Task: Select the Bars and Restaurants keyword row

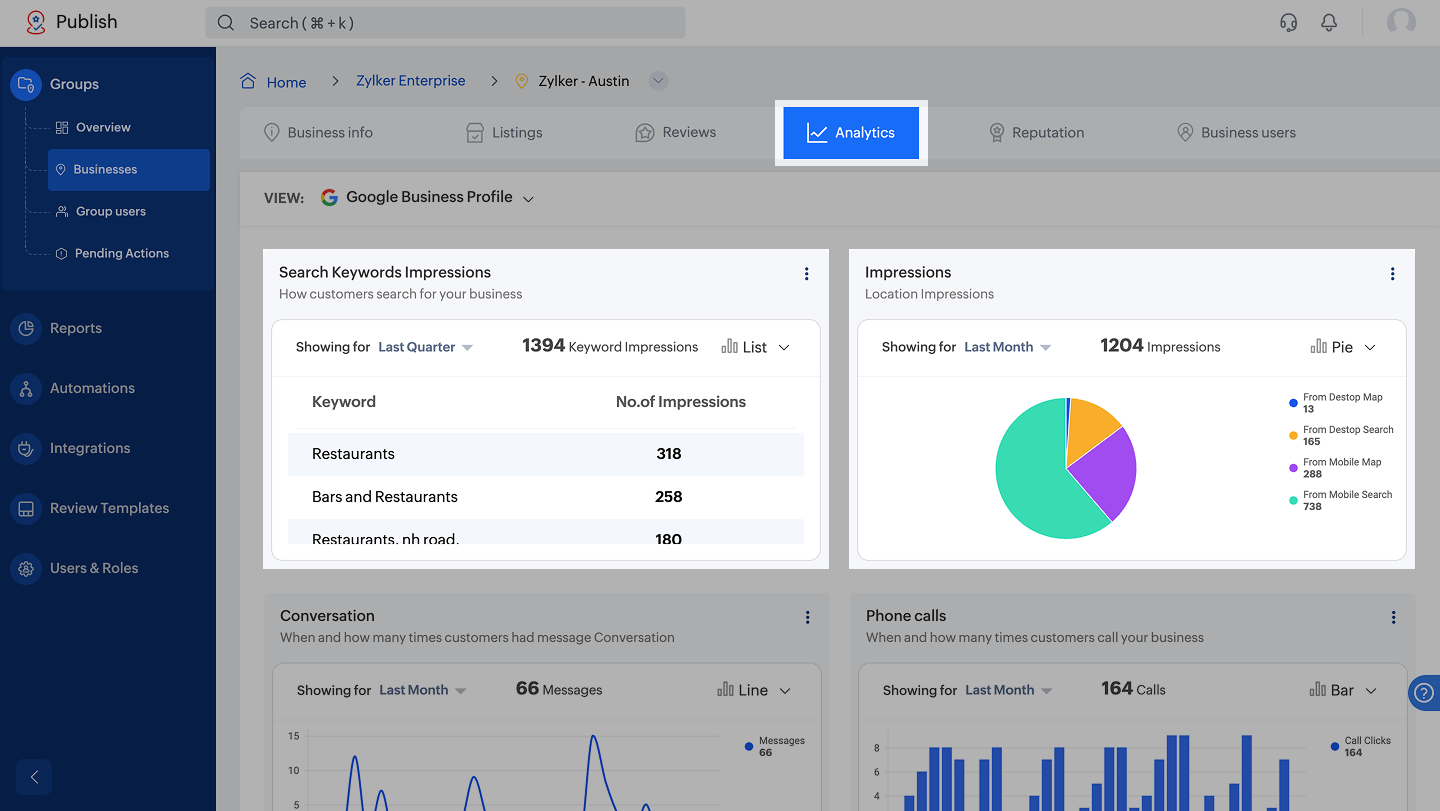Action: point(546,497)
